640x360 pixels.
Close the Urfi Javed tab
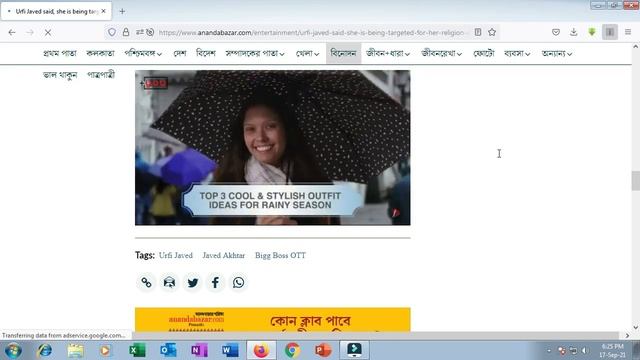click(x=103, y=11)
